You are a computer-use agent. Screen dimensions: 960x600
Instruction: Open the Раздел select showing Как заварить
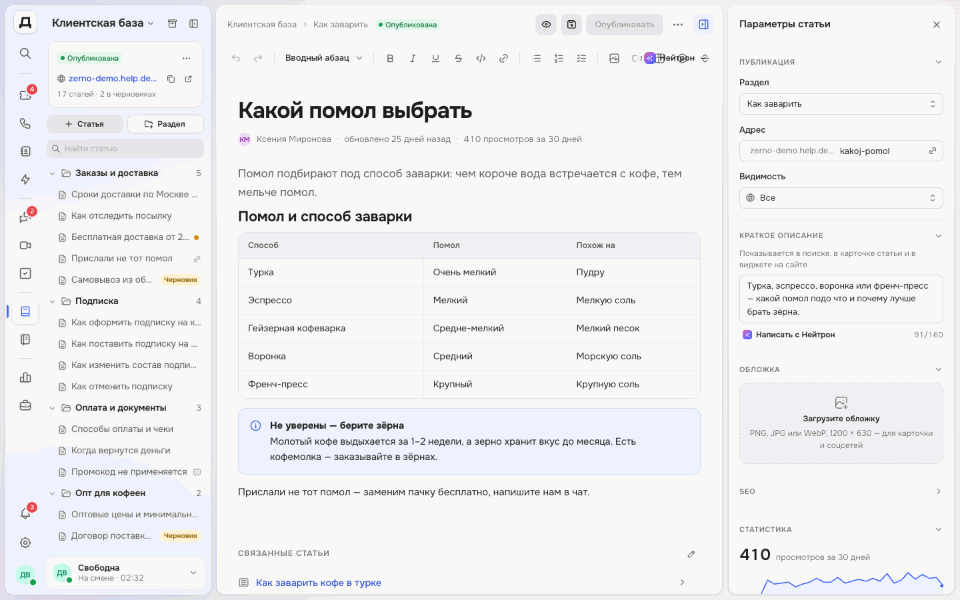click(841, 104)
